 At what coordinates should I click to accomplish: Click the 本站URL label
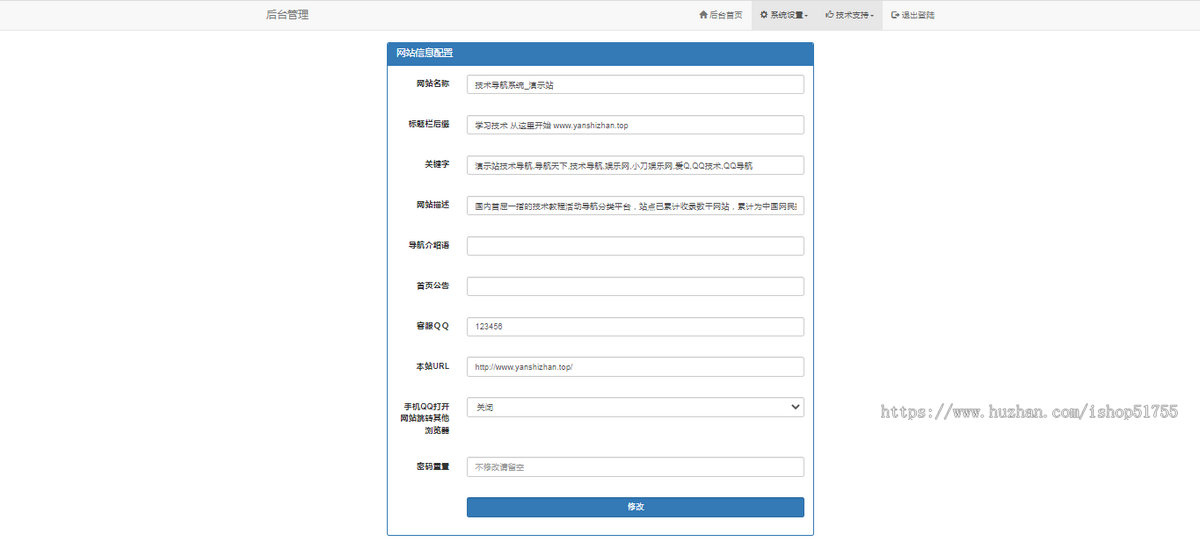click(433, 366)
